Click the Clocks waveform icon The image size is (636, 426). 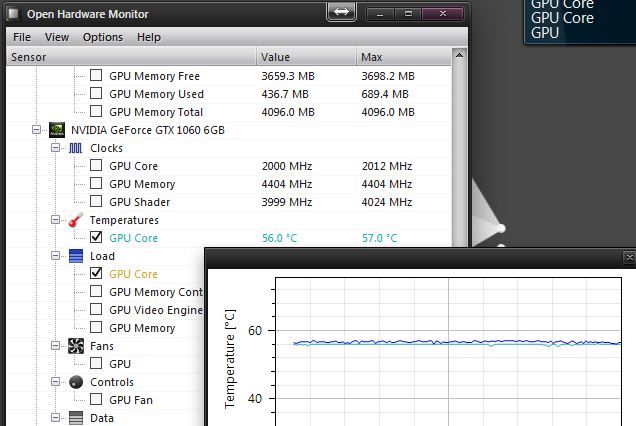75,148
